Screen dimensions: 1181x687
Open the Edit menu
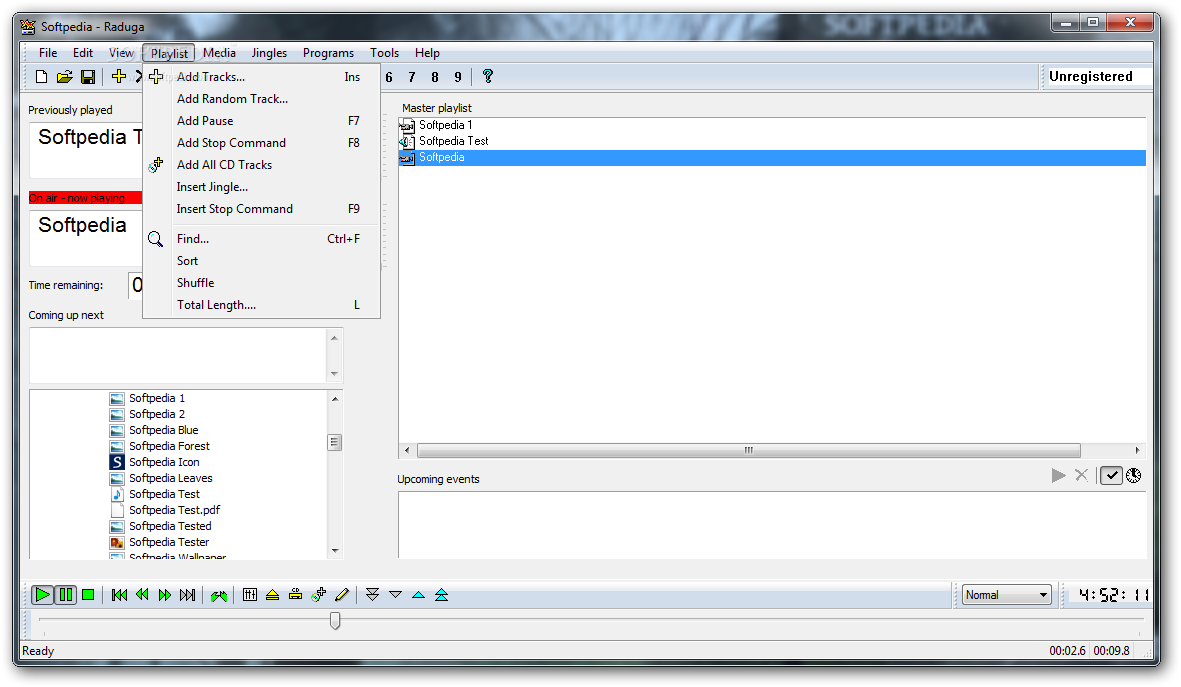coord(83,53)
